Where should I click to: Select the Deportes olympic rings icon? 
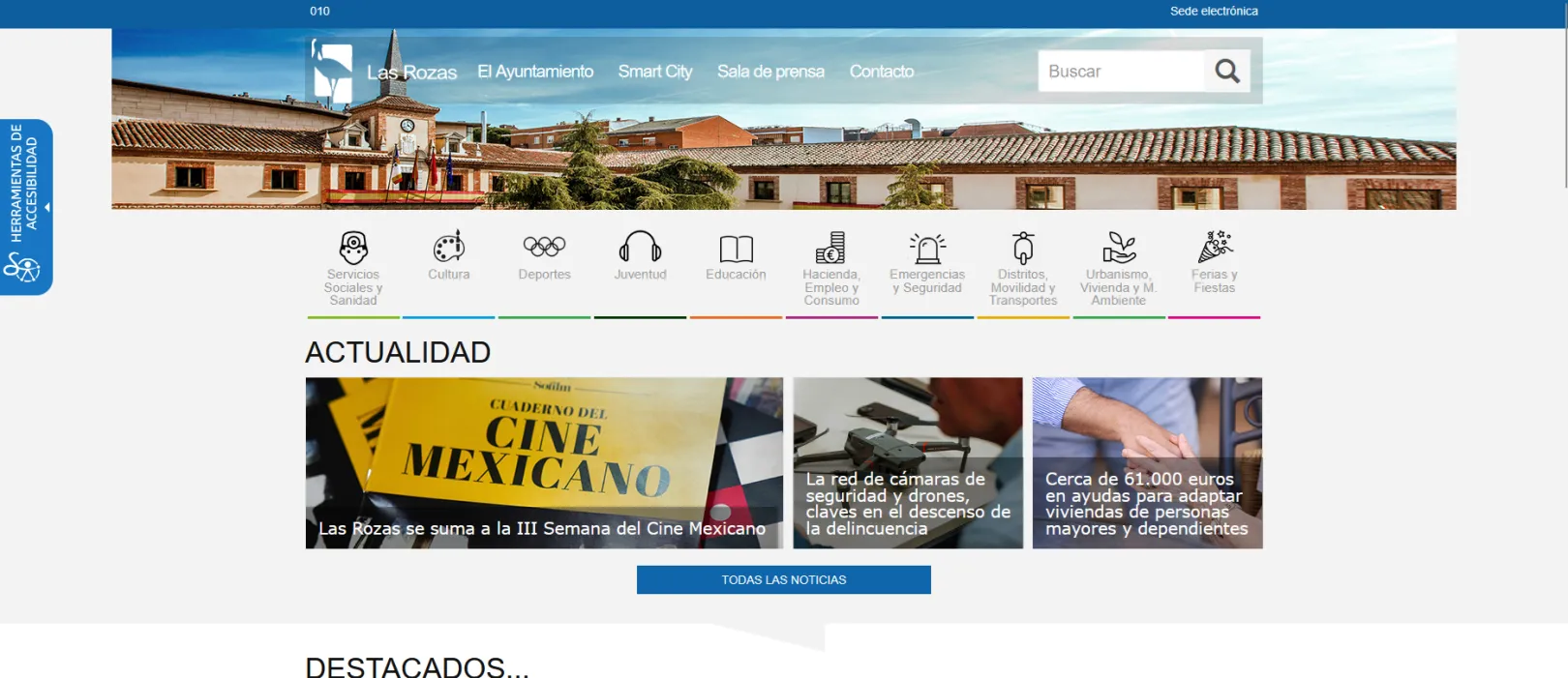point(544,247)
